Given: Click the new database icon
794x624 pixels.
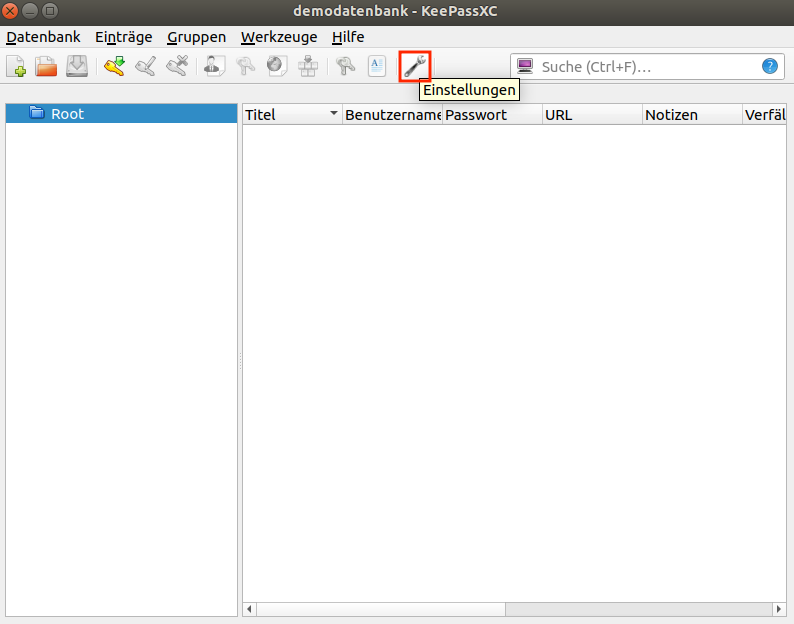Looking at the screenshot, I should pyautogui.click(x=17, y=67).
